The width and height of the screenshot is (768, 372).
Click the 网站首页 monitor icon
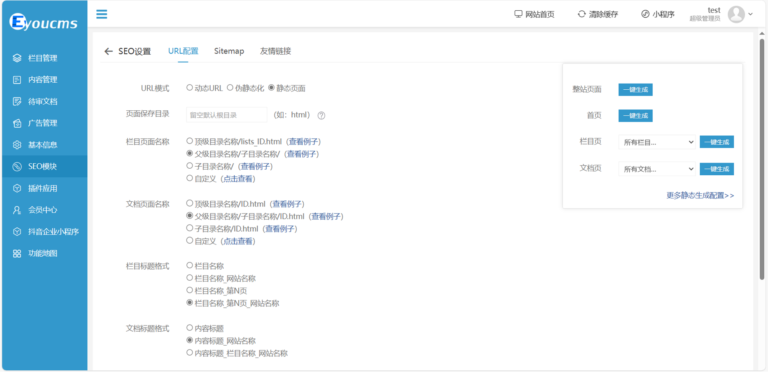click(518, 14)
